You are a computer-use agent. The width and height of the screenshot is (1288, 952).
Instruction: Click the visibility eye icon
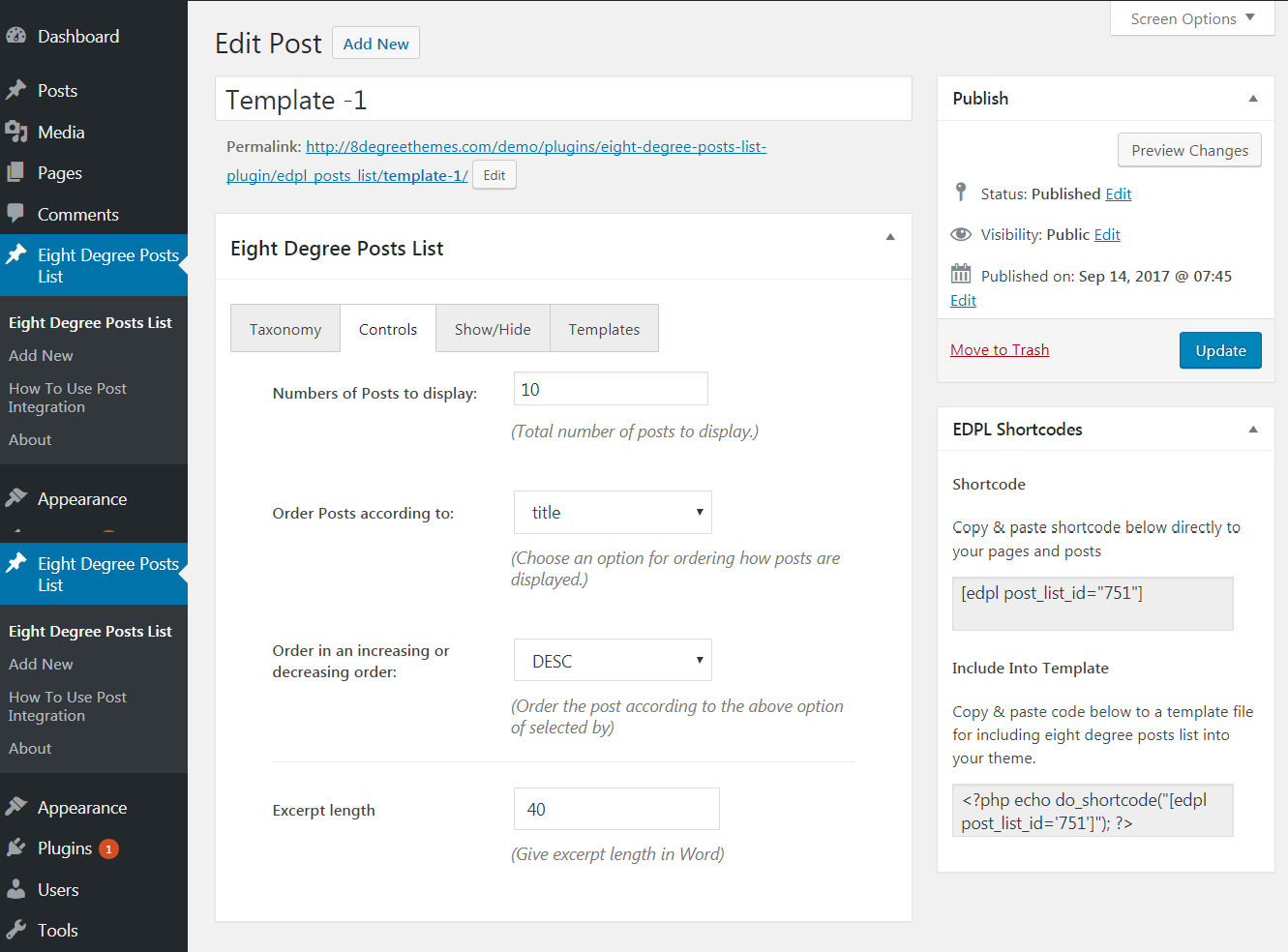(961, 234)
